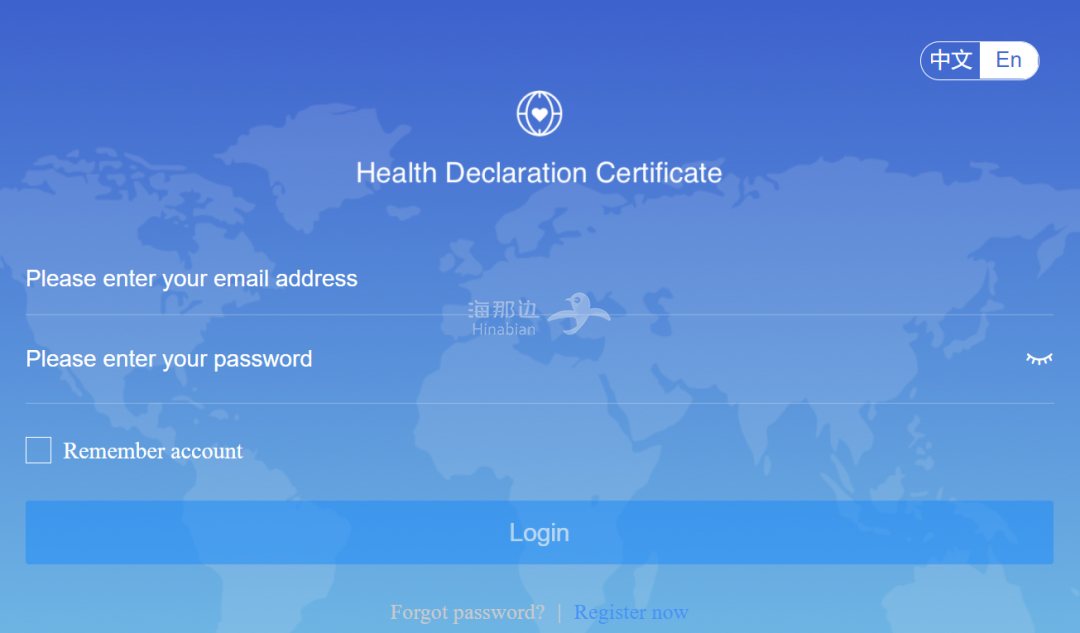Viewport: 1080px width, 633px height.
Task: Click the Hinabian watermark text
Action: click(x=503, y=329)
